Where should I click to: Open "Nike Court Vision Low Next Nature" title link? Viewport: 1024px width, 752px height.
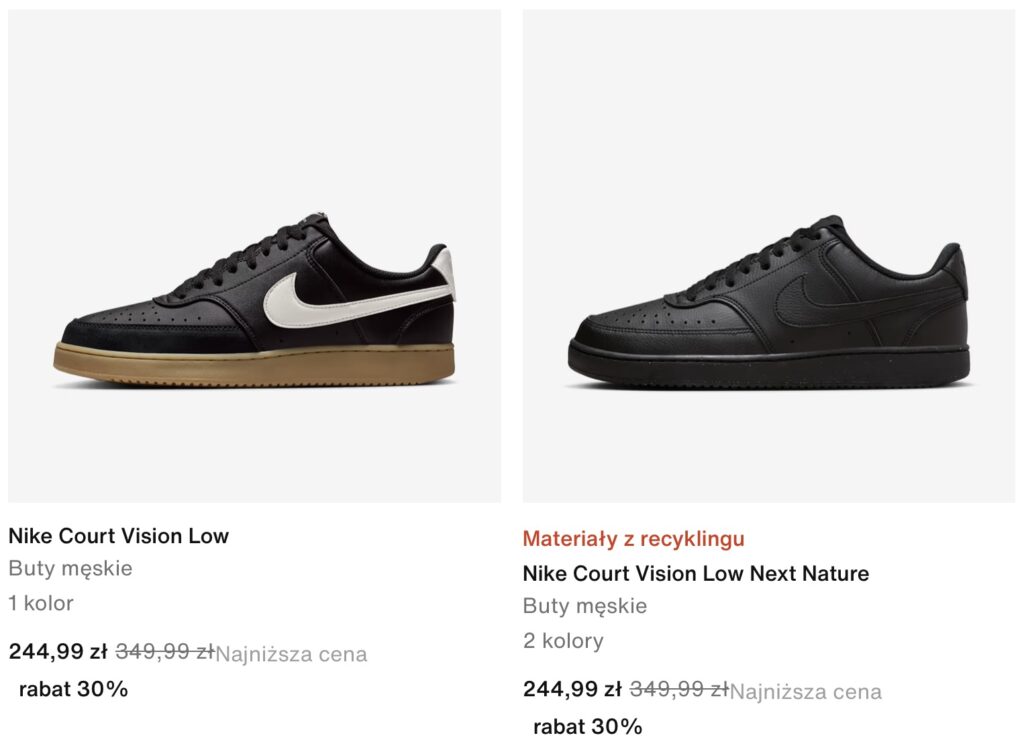696,574
